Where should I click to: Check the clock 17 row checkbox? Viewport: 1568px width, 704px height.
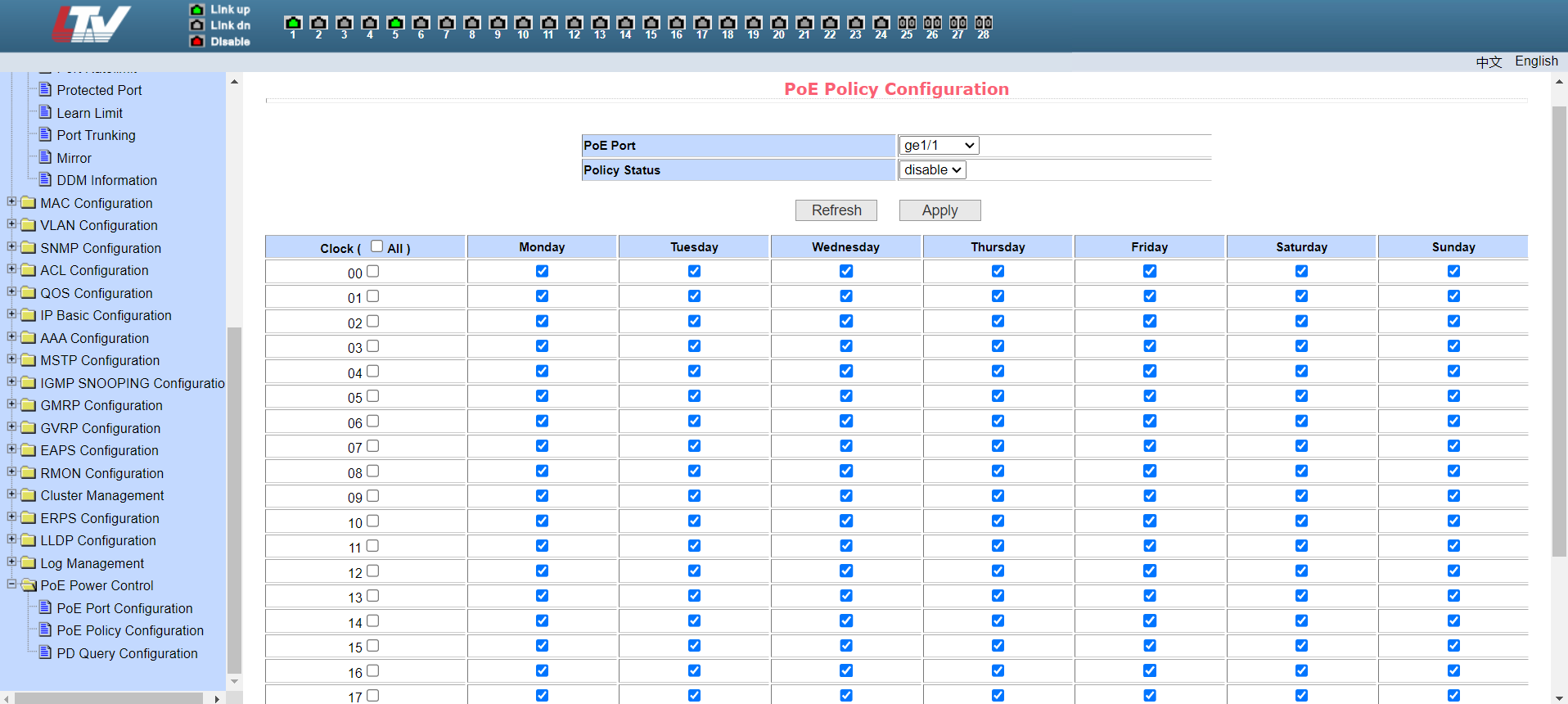click(x=372, y=696)
